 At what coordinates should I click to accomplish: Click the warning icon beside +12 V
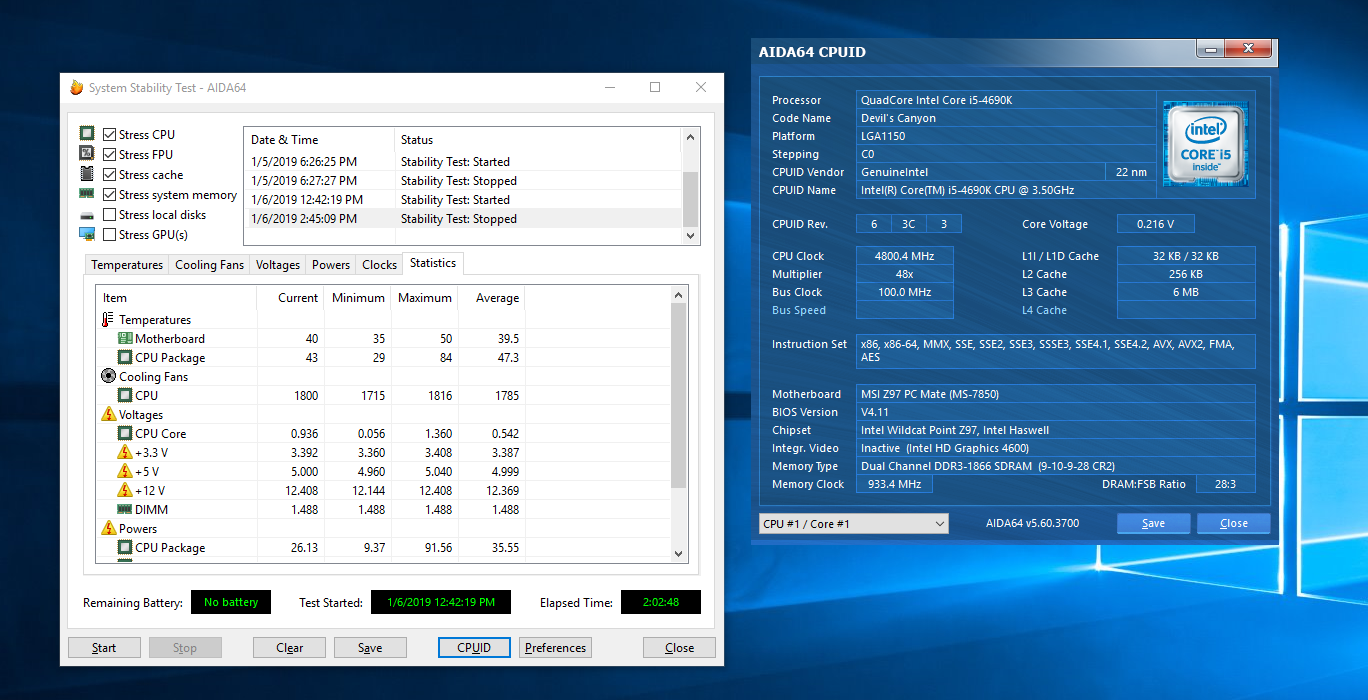(x=125, y=490)
